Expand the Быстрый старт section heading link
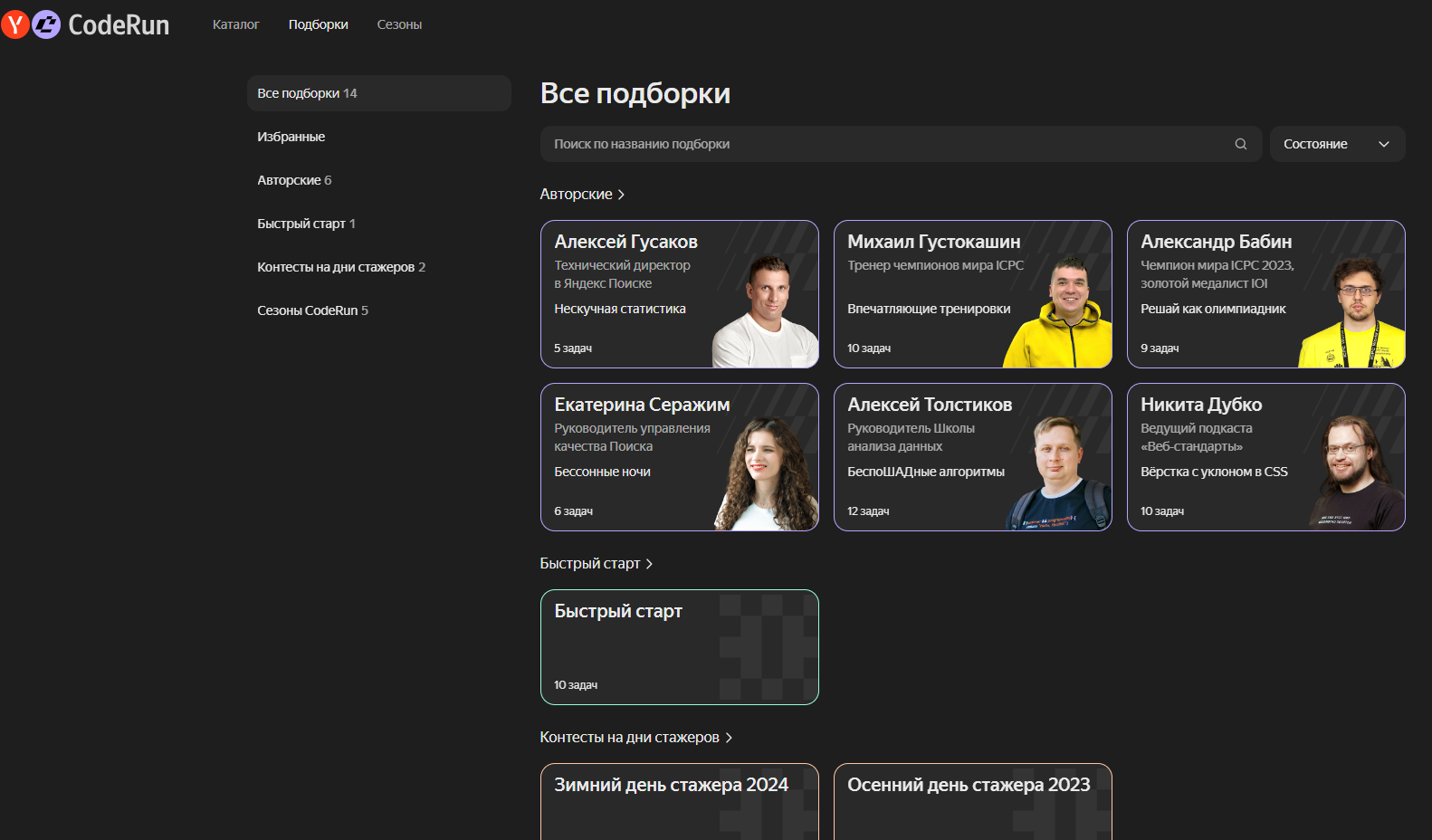This screenshot has width=1432, height=840. coord(597,564)
